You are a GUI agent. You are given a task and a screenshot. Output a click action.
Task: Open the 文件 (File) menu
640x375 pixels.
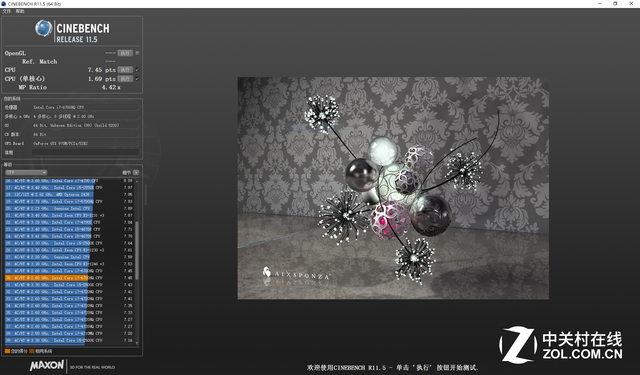(x=7, y=11)
